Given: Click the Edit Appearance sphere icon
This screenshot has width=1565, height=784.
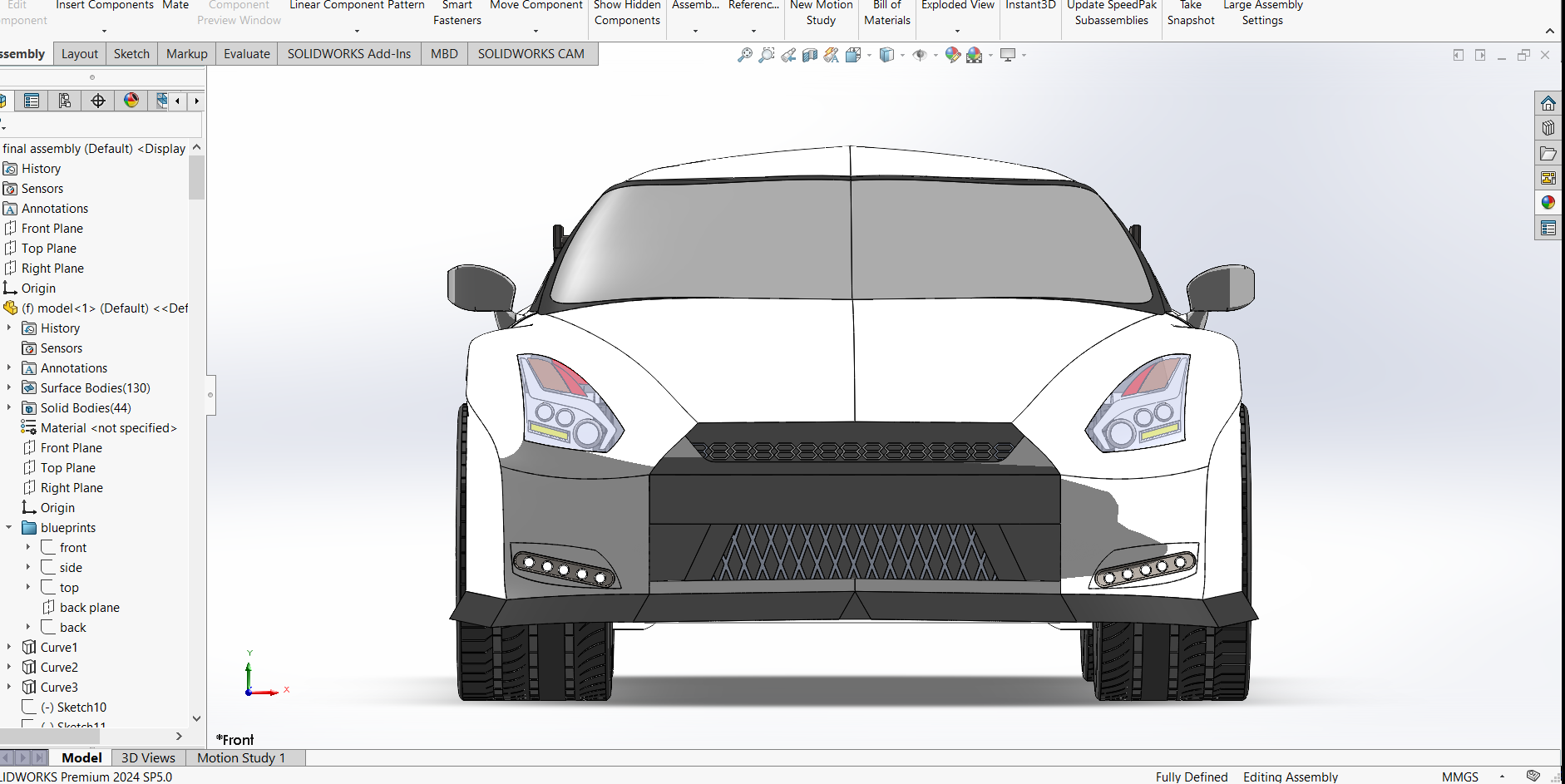Looking at the screenshot, I should [x=953, y=54].
